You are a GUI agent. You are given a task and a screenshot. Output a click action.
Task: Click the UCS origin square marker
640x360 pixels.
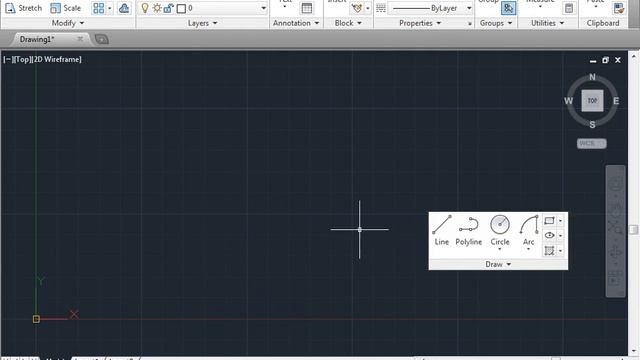(x=36, y=319)
